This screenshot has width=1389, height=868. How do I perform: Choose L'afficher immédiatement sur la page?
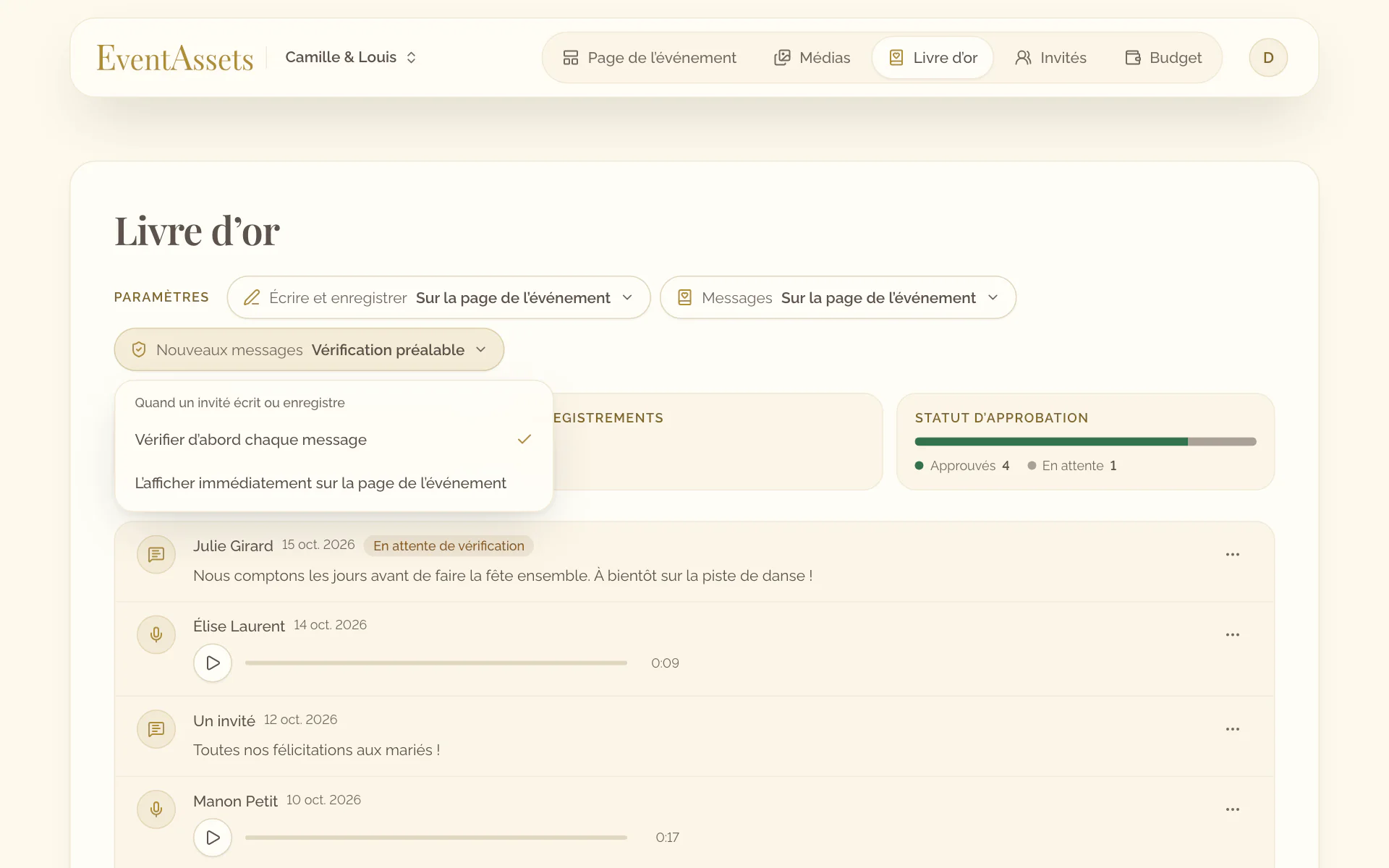tap(334, 483)
